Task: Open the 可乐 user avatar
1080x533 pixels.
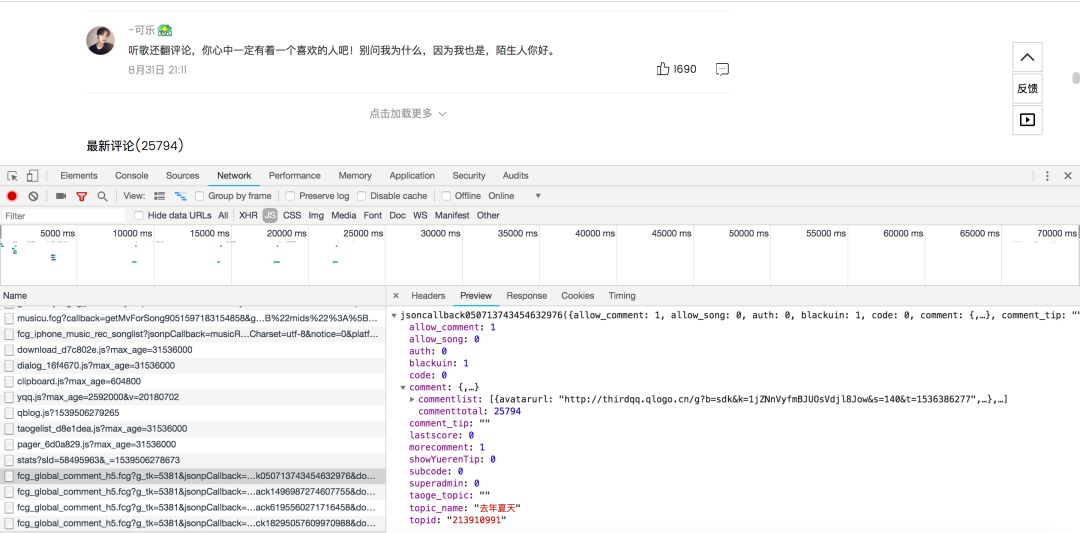Action: click(101, 41)
